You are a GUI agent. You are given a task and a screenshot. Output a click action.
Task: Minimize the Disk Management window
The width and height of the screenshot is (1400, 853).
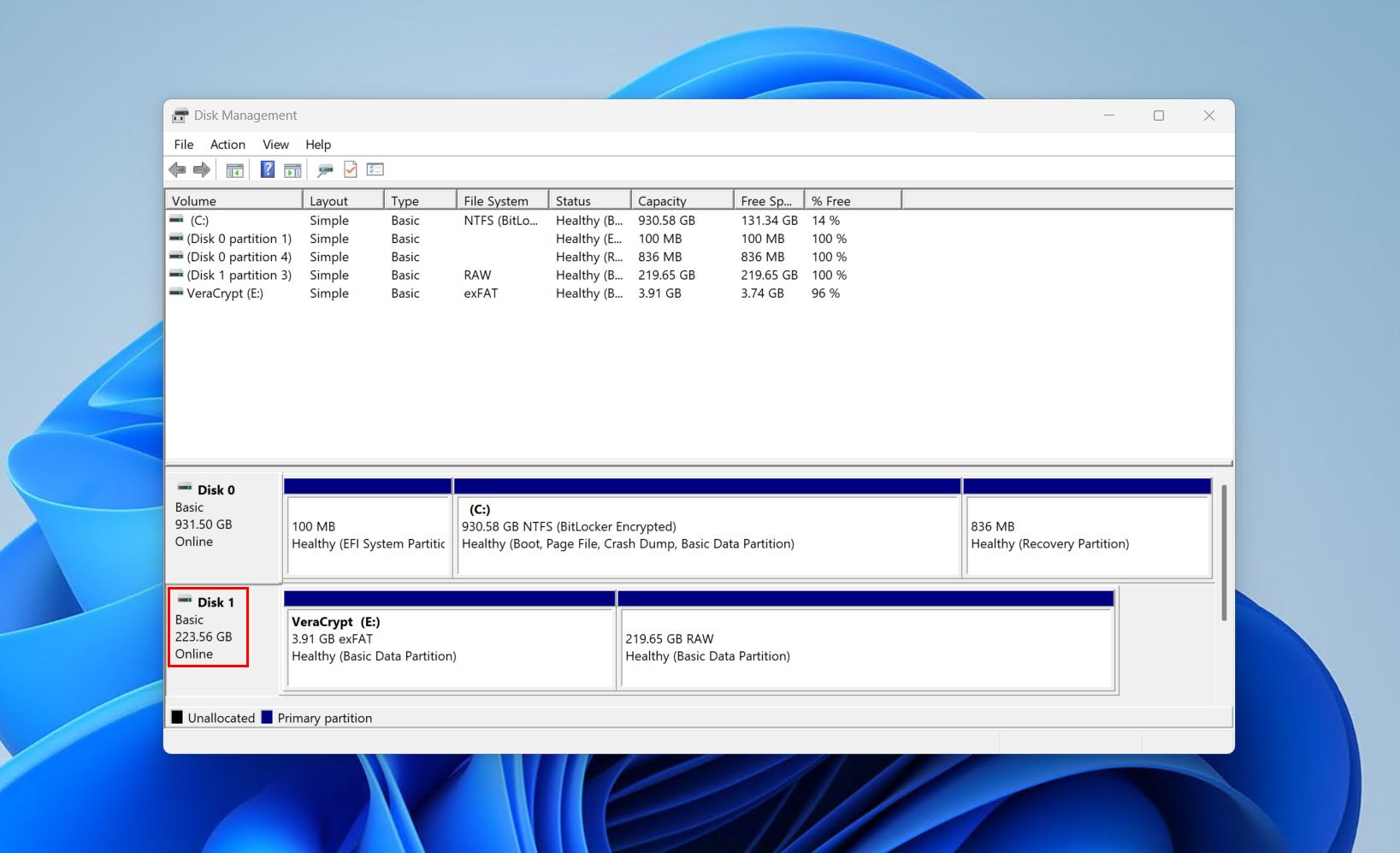tap(1109, 116)
